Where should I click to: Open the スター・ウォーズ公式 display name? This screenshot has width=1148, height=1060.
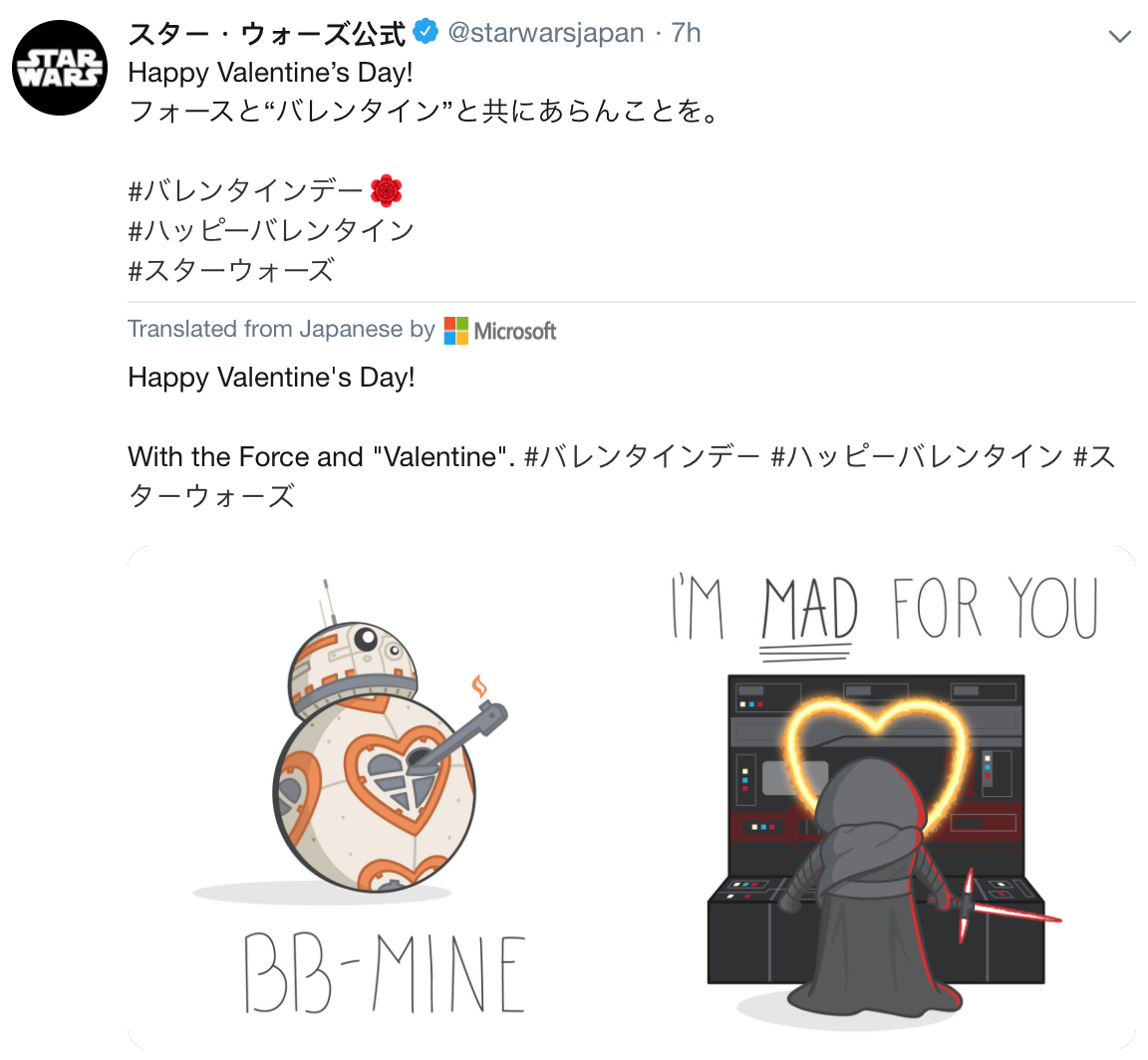coord(266,33)
